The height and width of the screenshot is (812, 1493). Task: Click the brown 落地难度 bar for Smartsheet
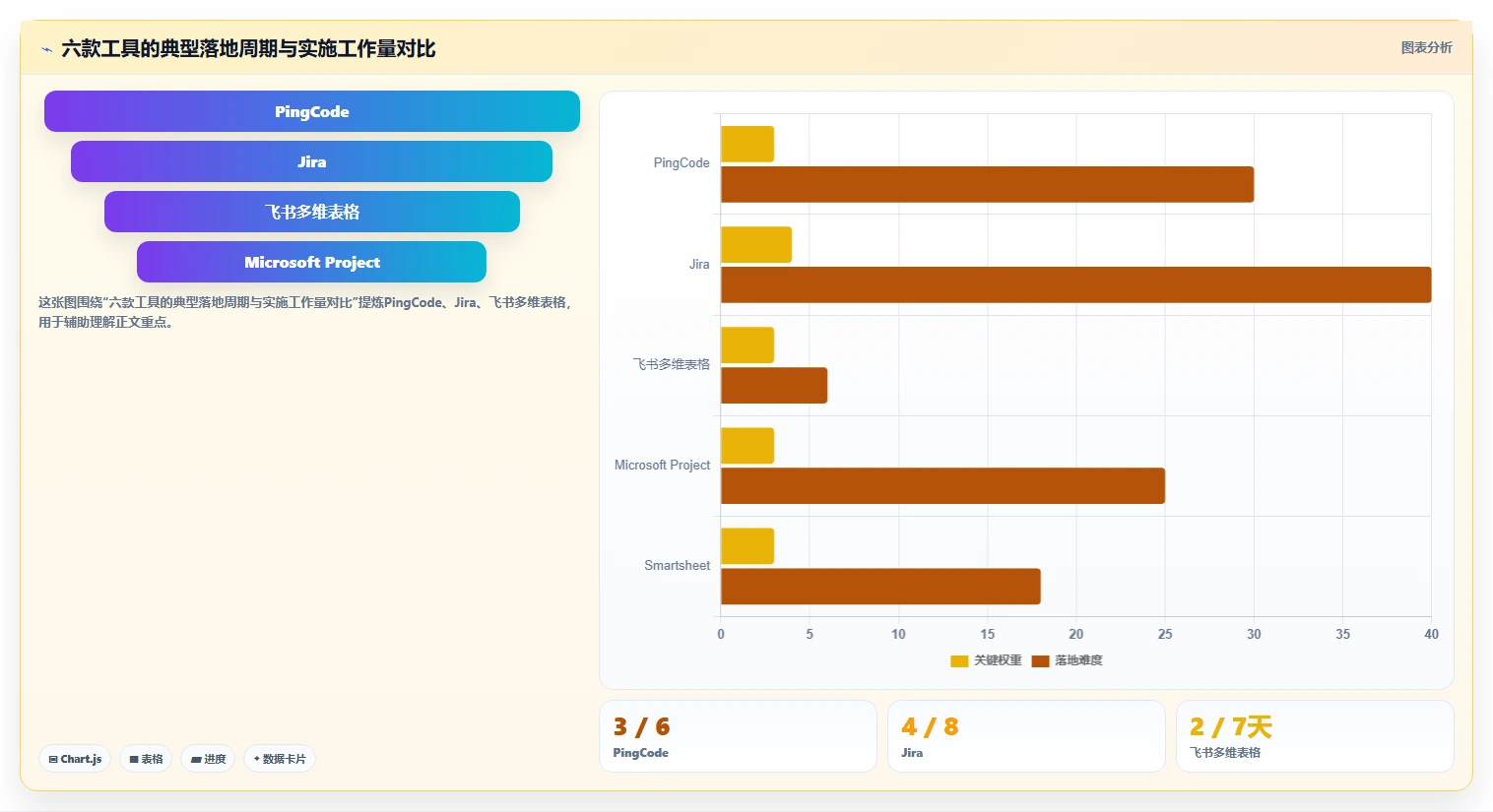pos(880,587)
